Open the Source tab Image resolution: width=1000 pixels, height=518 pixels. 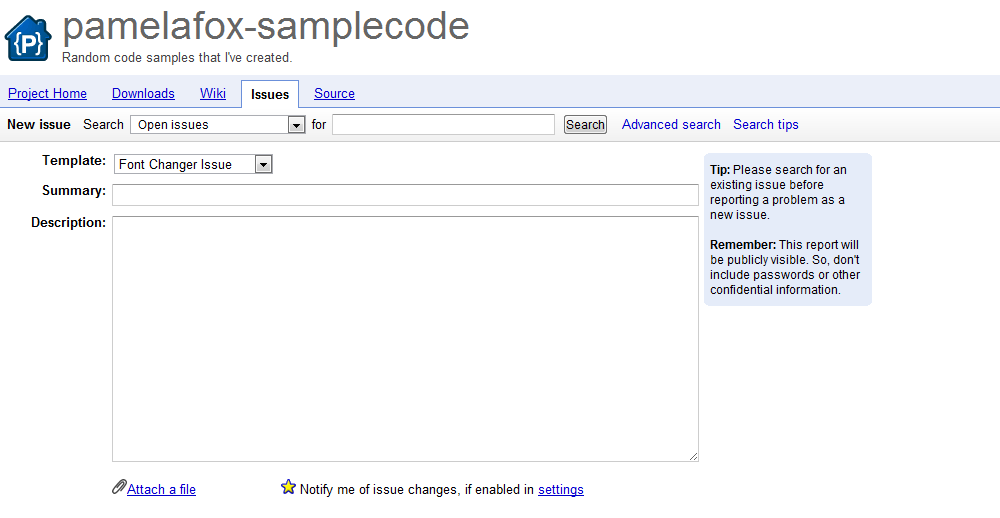[334, 93]
